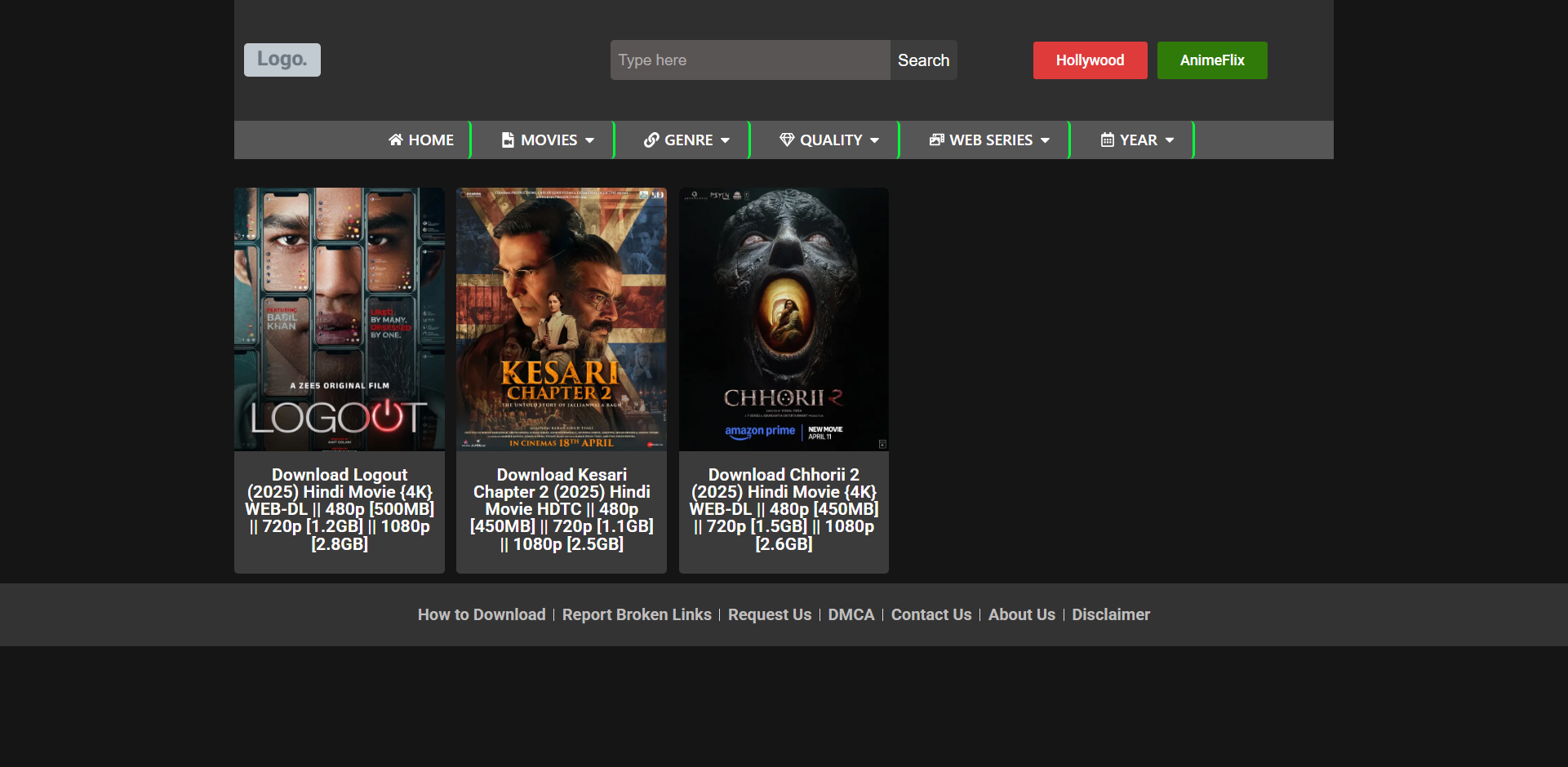
Task: Click the Year calendar icon
Action: pos(1108,140)
